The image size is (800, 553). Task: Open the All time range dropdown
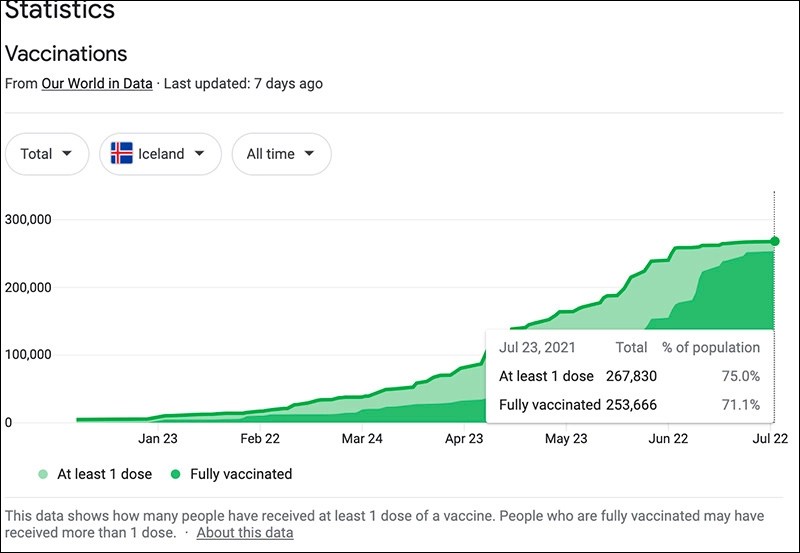pyautogui.click(x=281, y=154)
